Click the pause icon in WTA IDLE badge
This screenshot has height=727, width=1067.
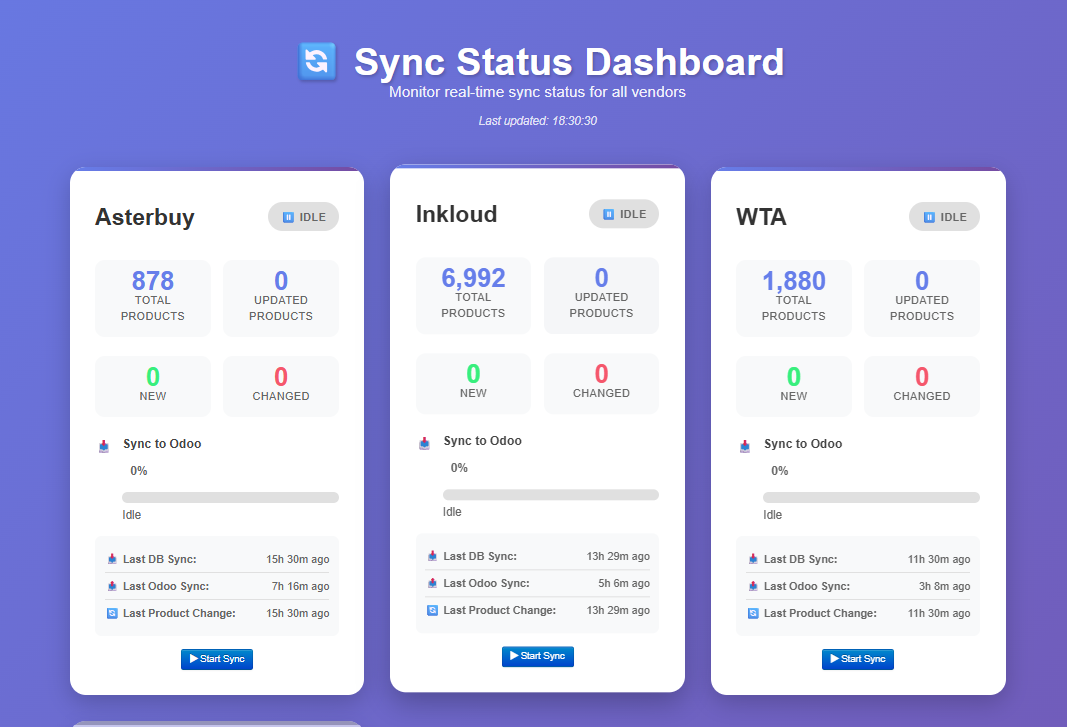click(929, 217)
